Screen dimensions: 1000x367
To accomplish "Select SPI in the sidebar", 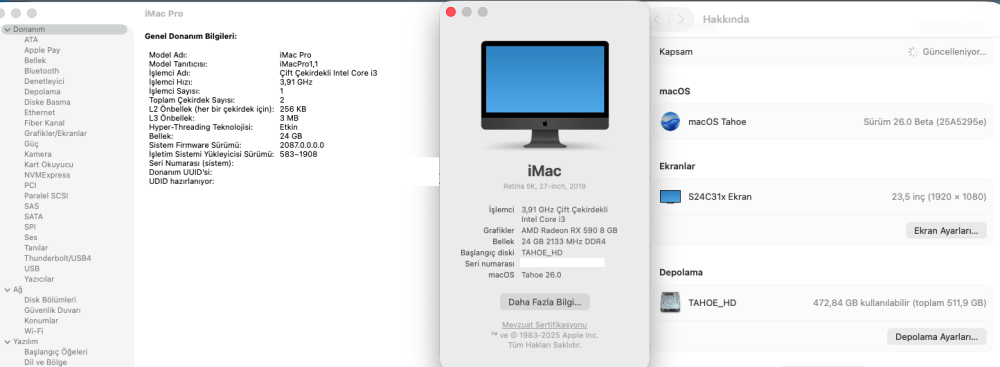I will pyautogui.click(x=30, y=227).
